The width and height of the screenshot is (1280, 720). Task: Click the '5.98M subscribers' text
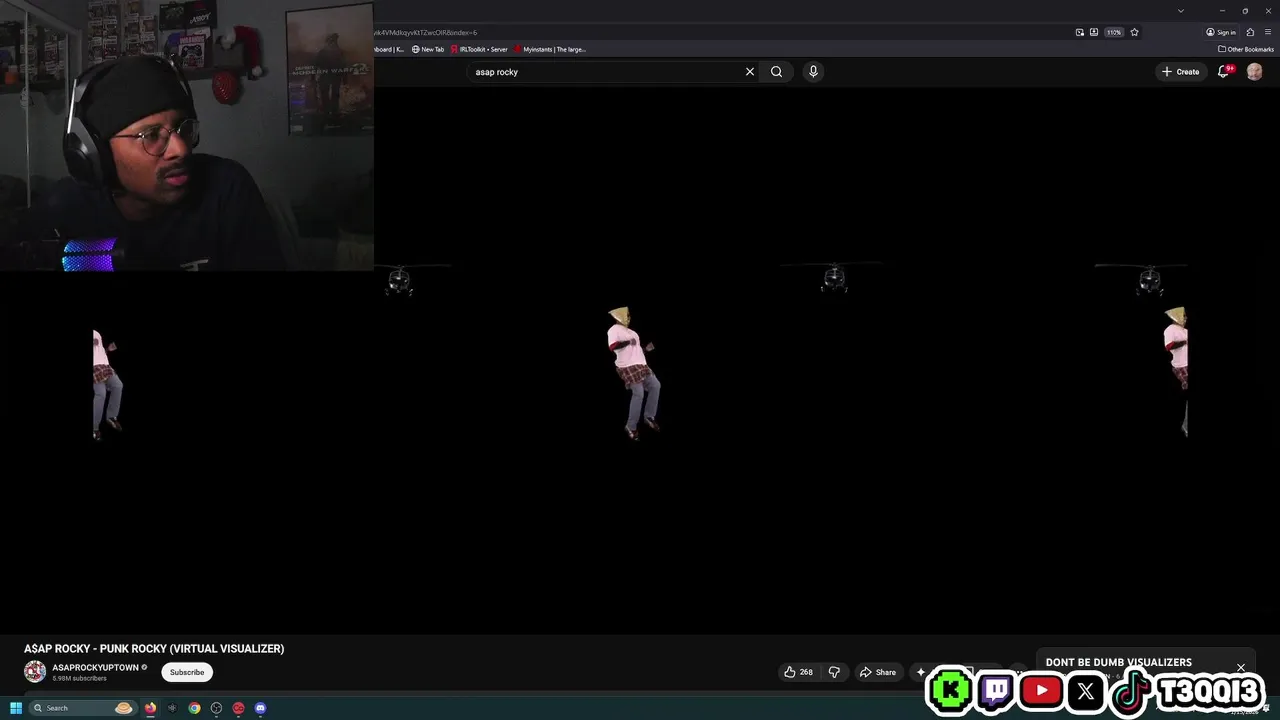pyautogui.click(x=79, y=679)
